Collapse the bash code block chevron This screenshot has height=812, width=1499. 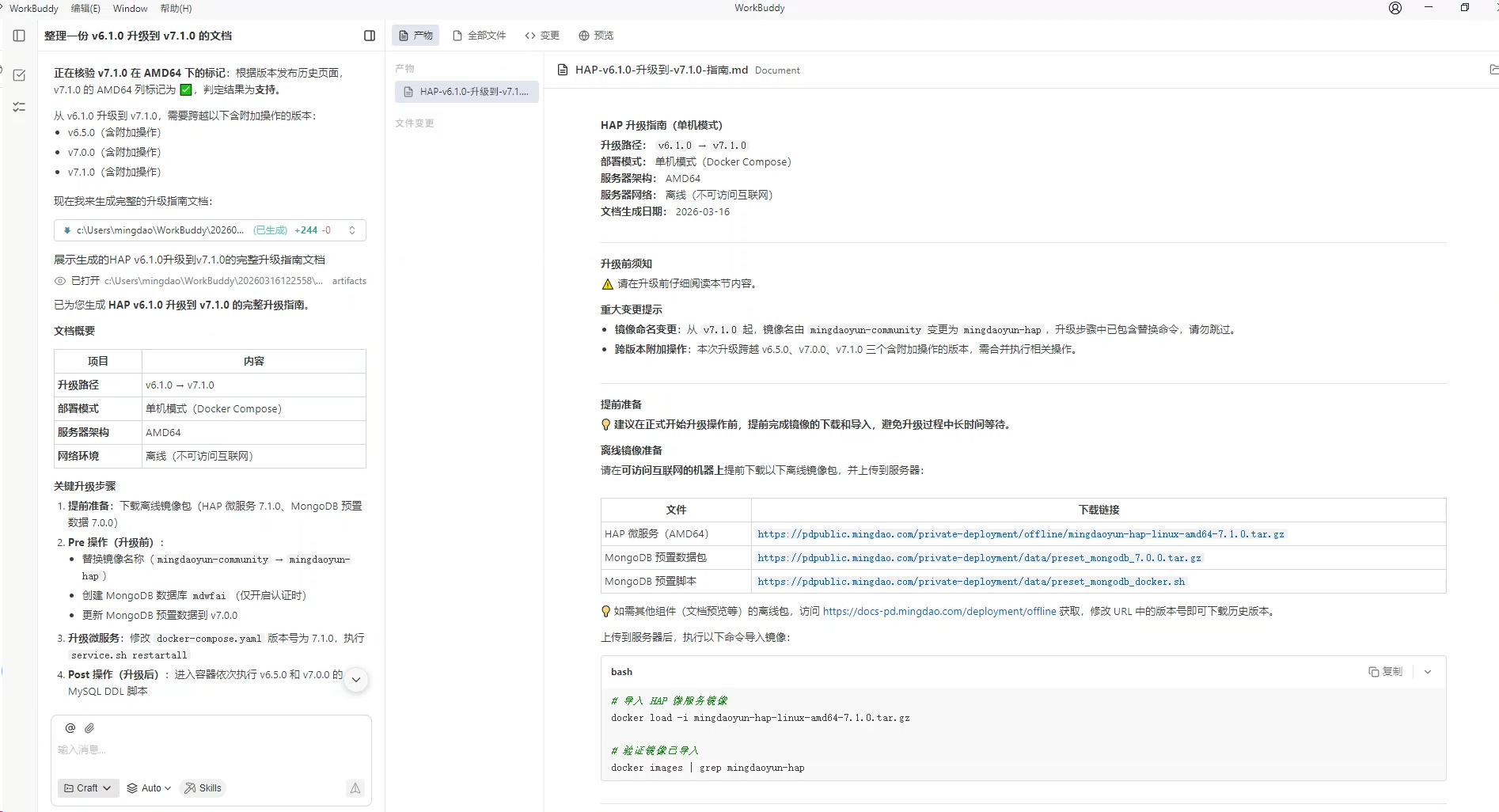(1428, 672)
